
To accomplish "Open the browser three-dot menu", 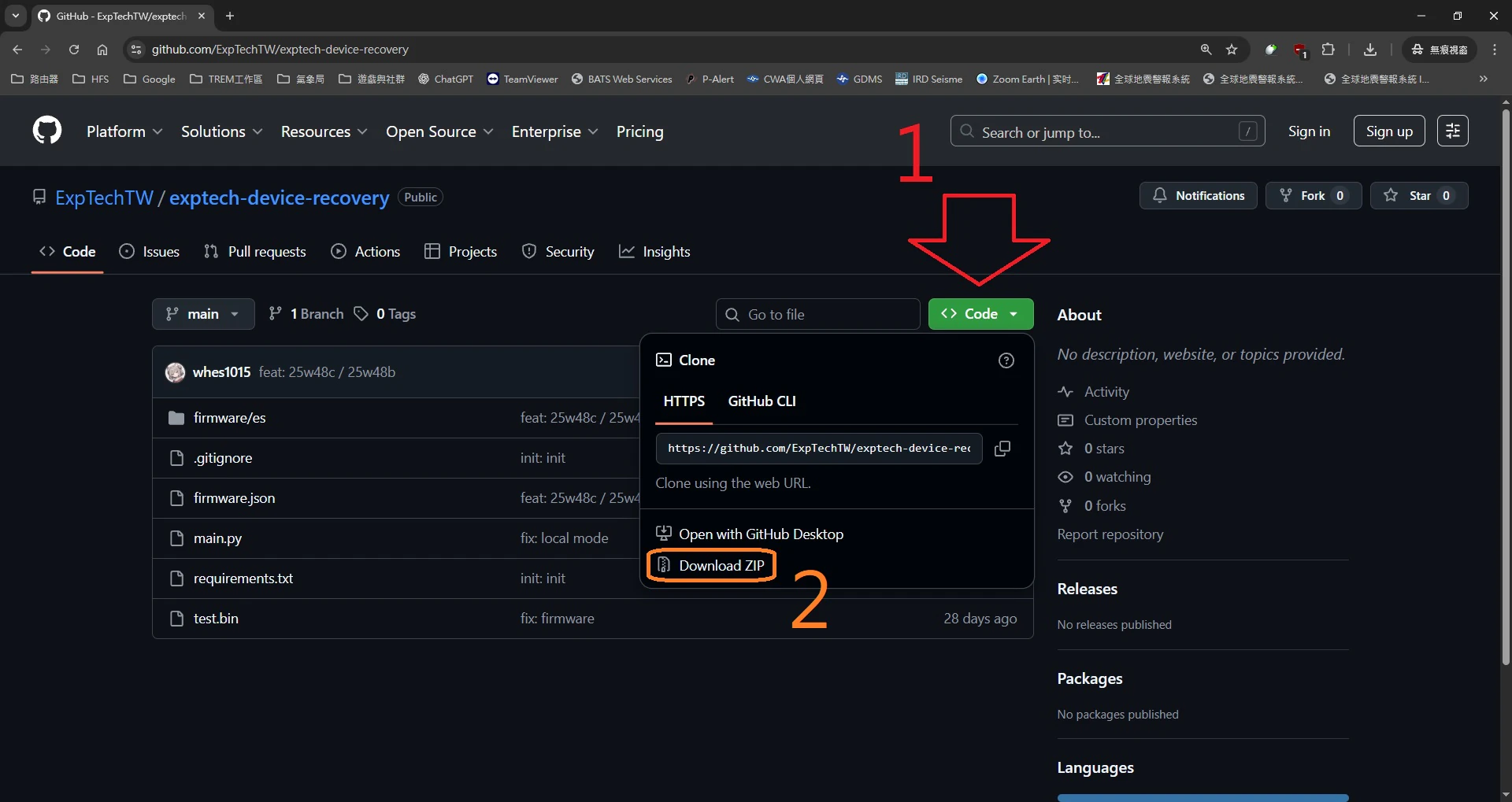I will pos(1495,50).
